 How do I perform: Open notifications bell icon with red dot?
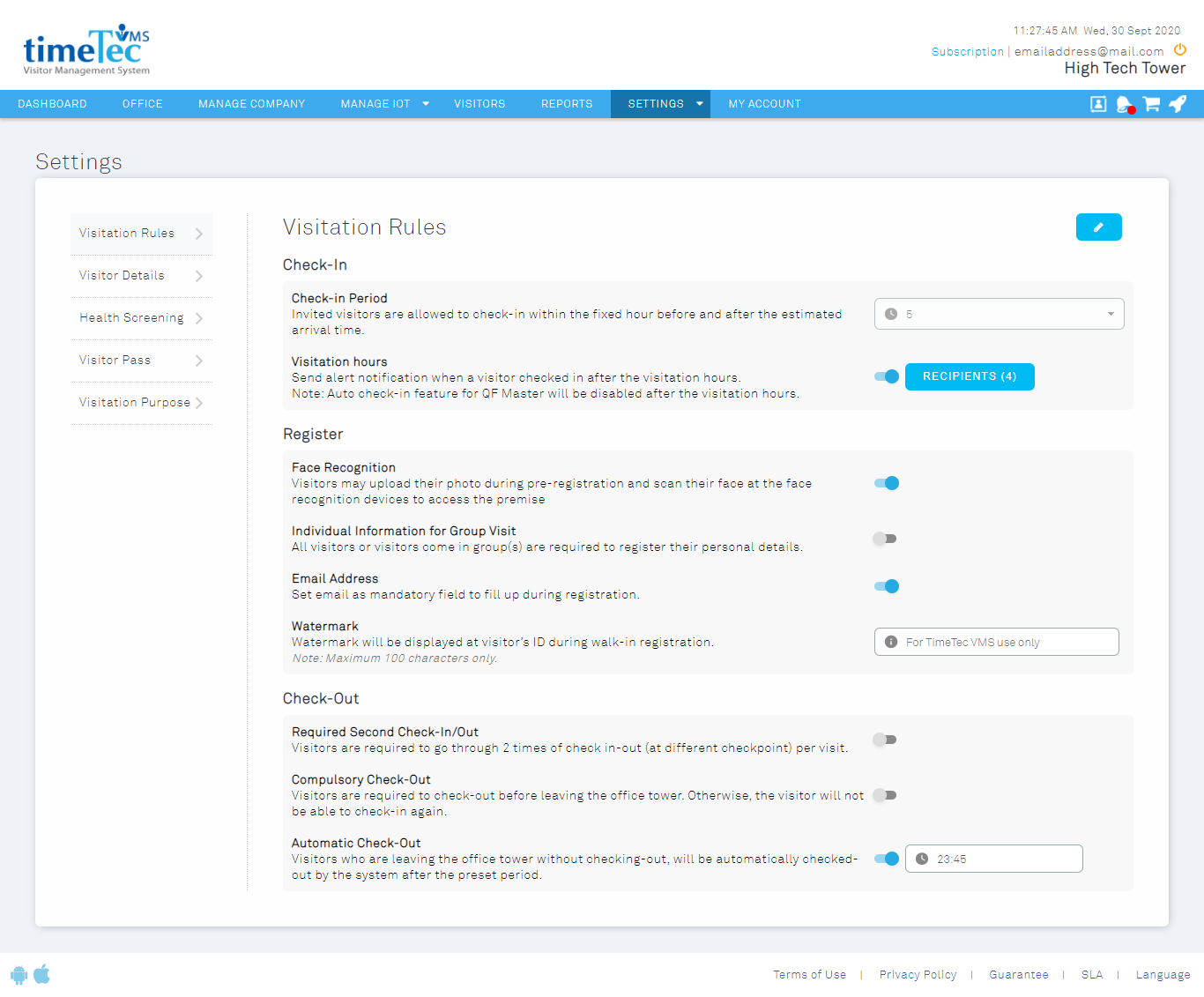pos(1125,105)
